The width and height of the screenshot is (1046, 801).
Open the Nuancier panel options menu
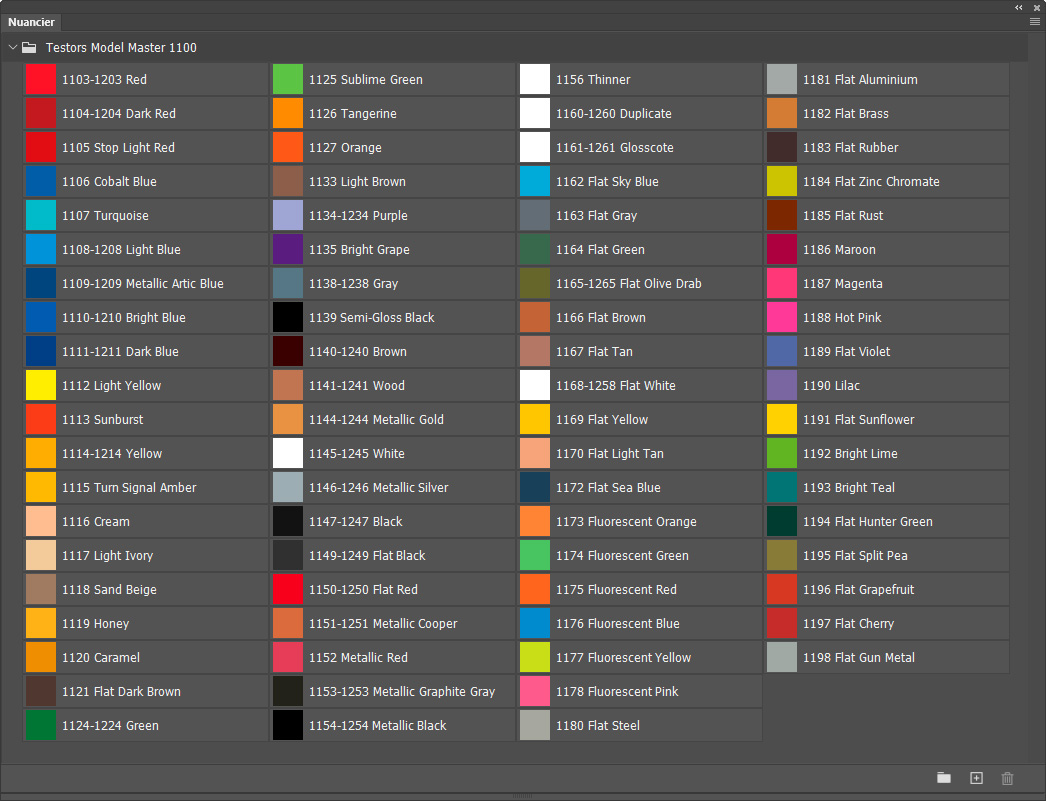pyautogui.click(x=1035, y=21)
